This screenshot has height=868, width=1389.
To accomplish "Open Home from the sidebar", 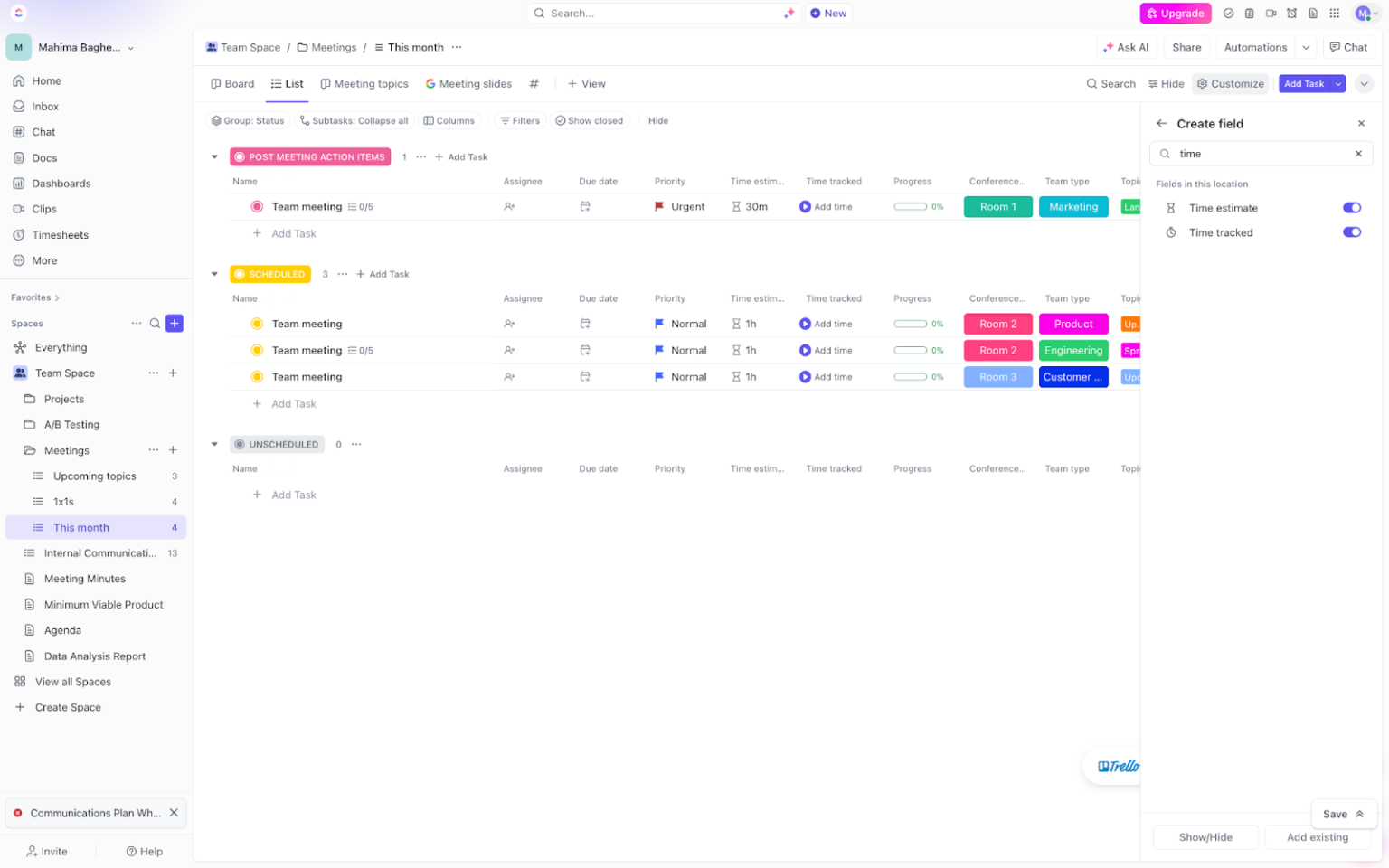I will coord(44,80).
